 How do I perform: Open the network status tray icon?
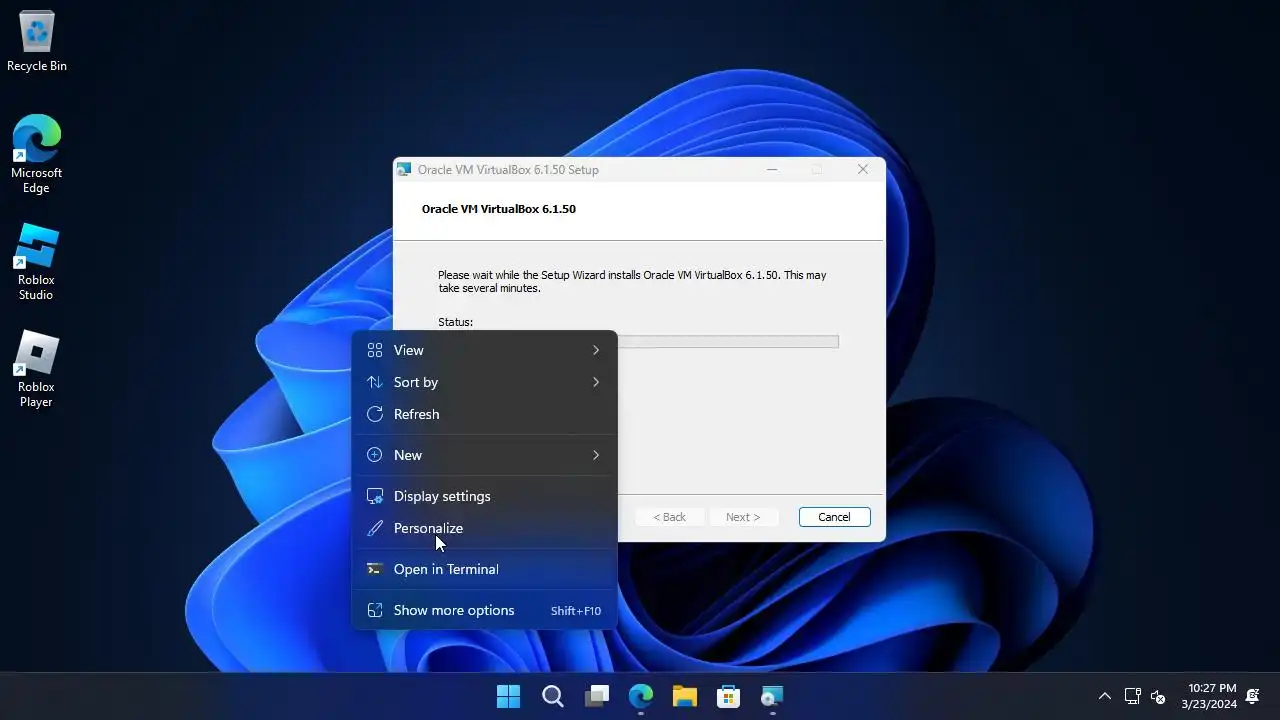(1132, 696)
